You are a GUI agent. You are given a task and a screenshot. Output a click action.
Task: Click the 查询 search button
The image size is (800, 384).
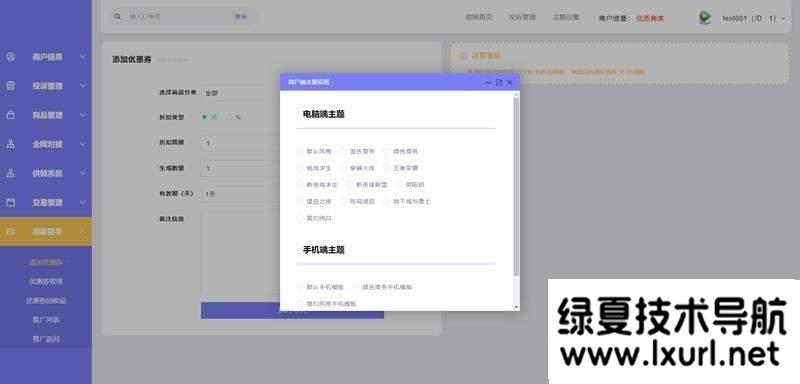[x=240, y=17]
